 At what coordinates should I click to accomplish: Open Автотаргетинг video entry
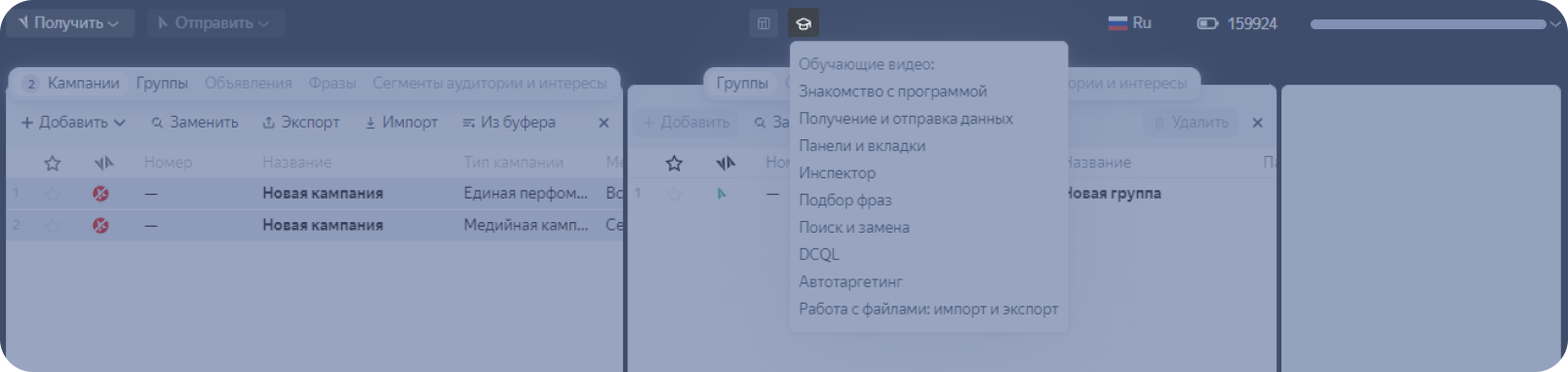point(850,282)
